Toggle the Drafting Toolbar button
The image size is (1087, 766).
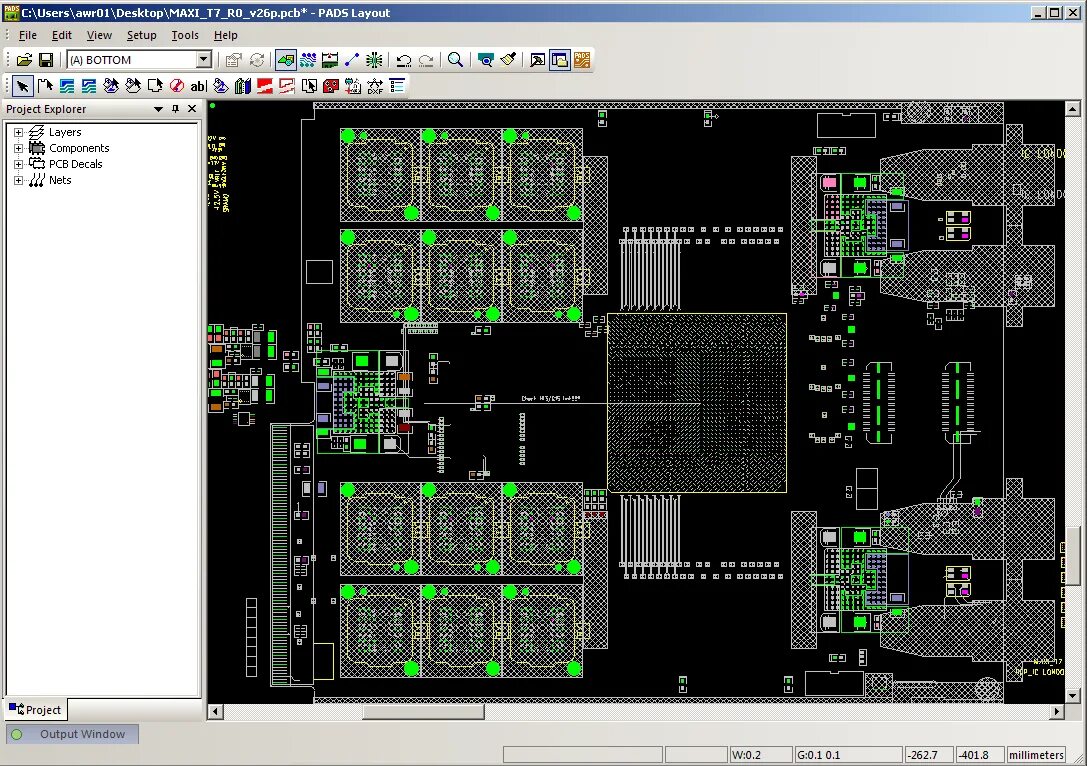pos(285,60)
